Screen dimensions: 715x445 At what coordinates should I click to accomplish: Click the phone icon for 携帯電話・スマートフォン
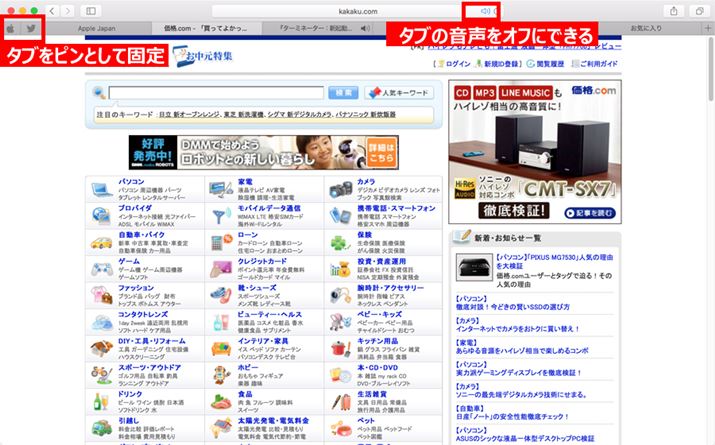click(x=340, y=216)
